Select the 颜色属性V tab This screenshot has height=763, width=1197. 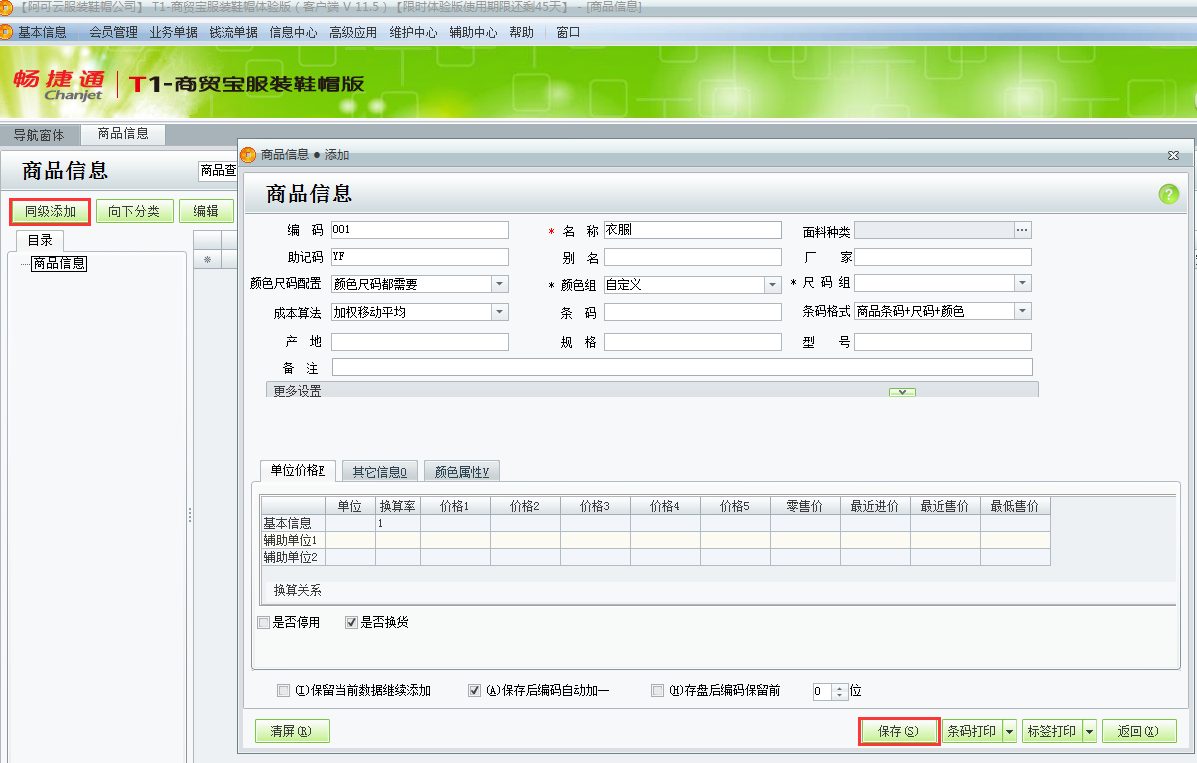coord(462,472)
